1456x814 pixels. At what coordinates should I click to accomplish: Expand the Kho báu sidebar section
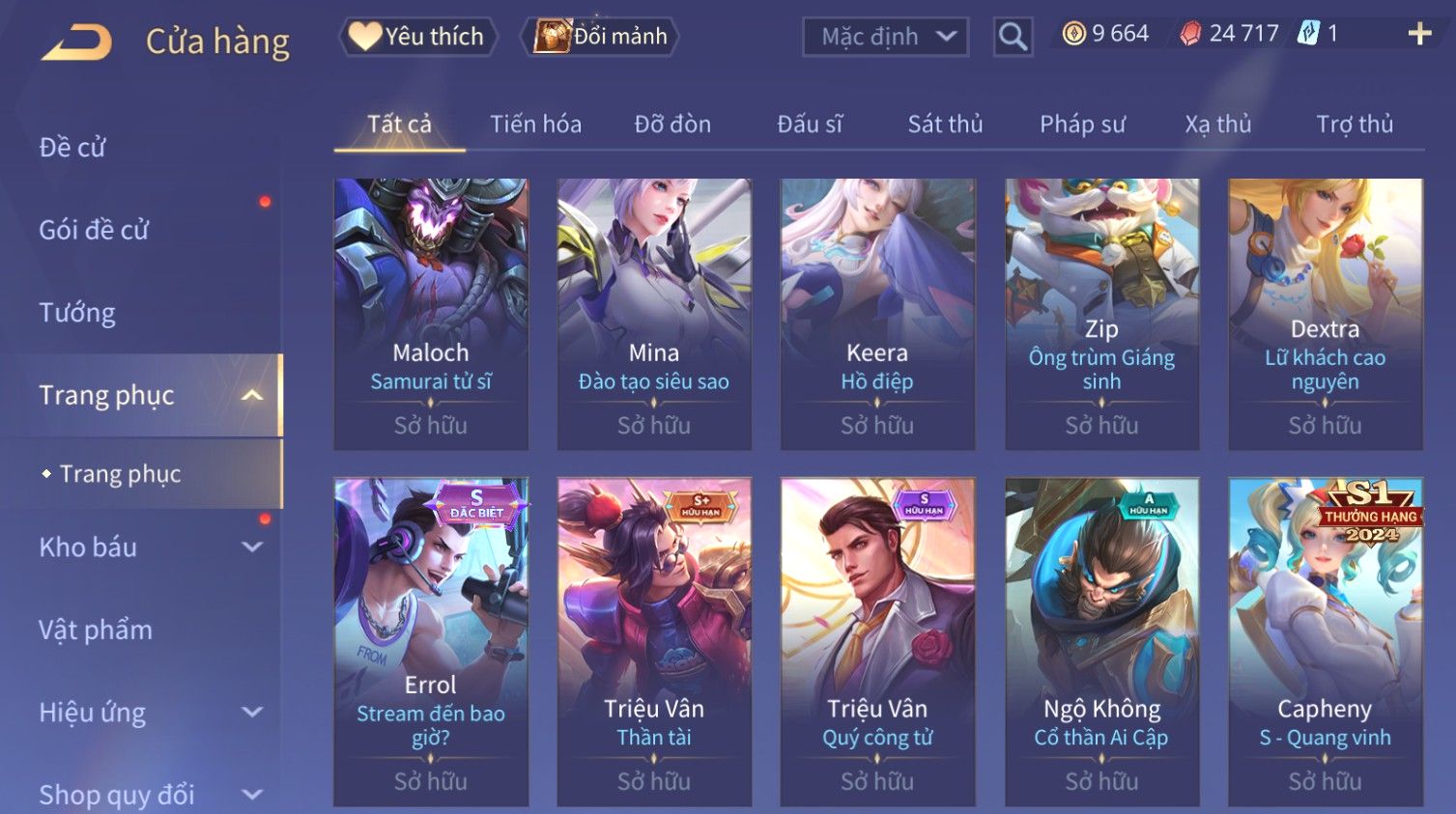coord(251,547)
